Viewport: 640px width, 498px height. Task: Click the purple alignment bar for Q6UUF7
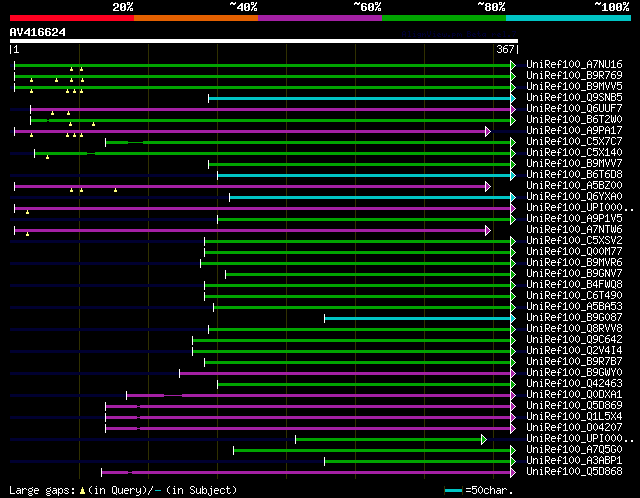pos(271,109)
